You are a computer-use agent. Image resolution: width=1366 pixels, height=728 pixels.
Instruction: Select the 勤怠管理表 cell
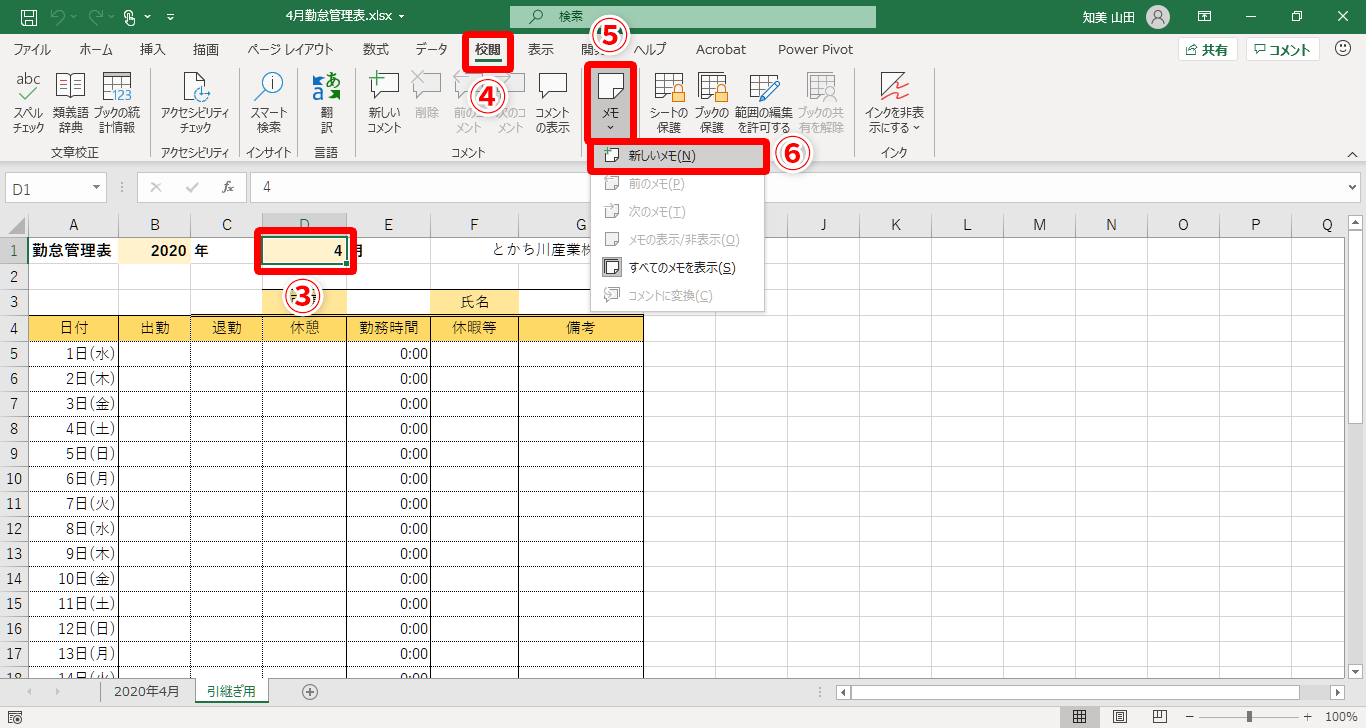click(x=73, y=250)
